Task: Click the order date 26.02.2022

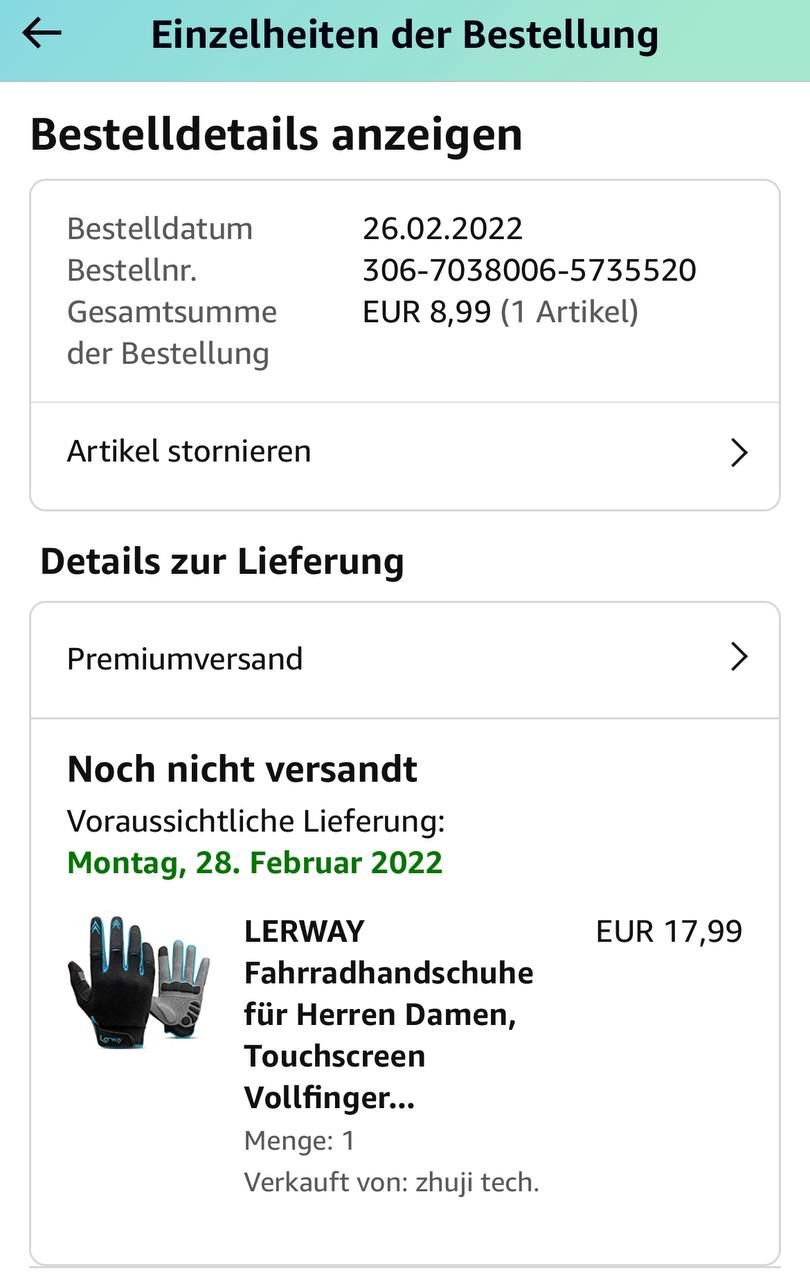Action: [443, 228]
